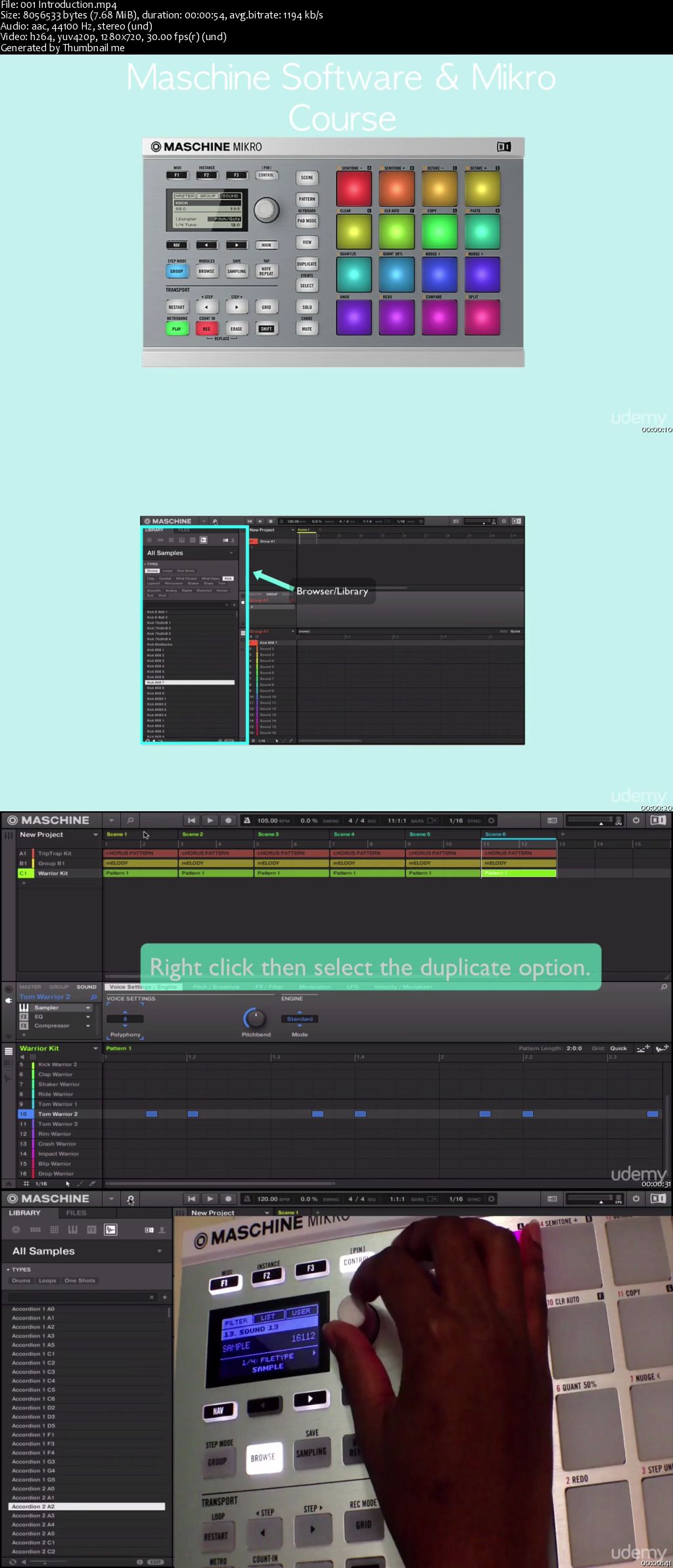Toggle the One Shots type tag in Accordion library
The height and width of the screenshot is (1568, 673).
click(x=80, y=1280)
